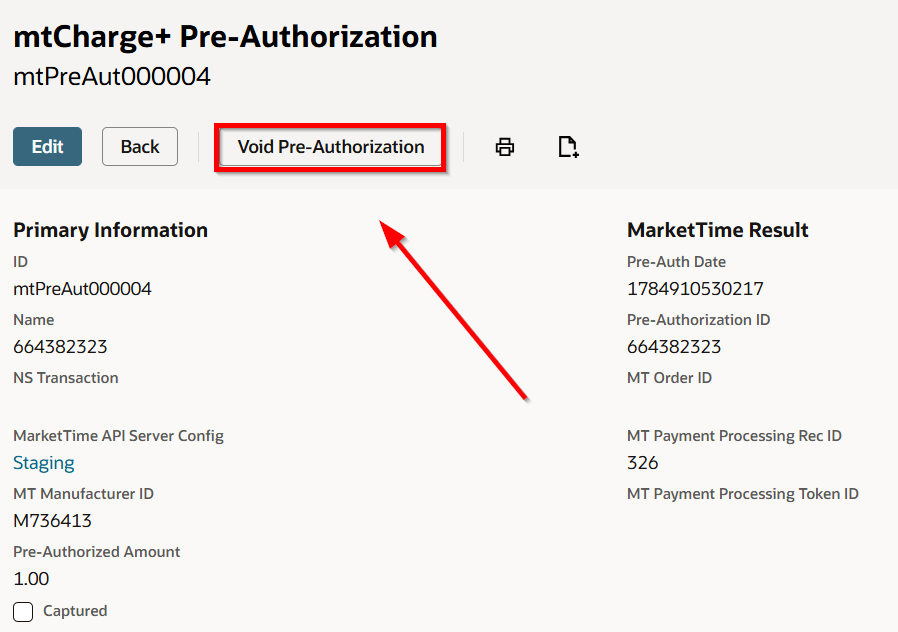
Task: Select the MT Manufacturer ID value M736413
Action: tap(52, 520)
